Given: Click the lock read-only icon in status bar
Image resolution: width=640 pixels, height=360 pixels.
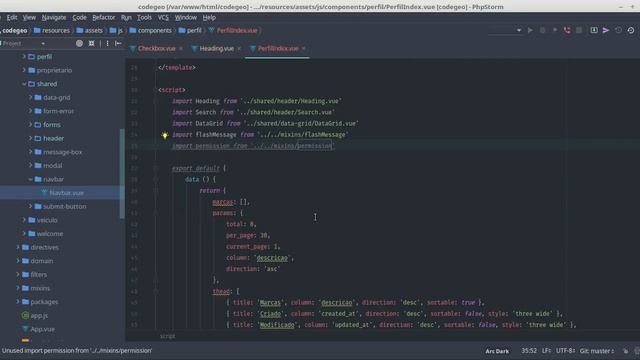Looking at the screenshot, I should pyautogui.click(x=626, y=351).
